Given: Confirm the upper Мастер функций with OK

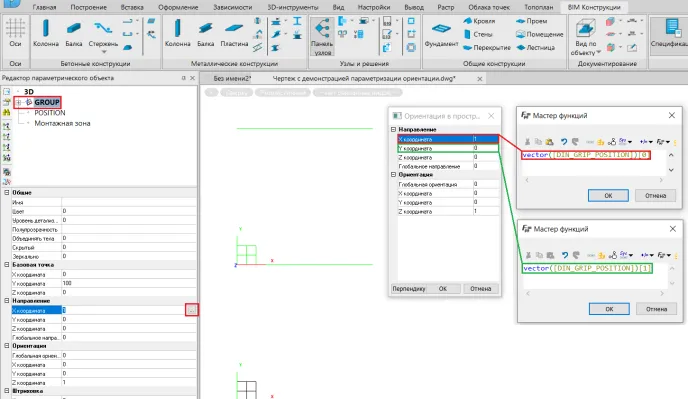Looking at the screenshot, I should (x=608, y=196).
